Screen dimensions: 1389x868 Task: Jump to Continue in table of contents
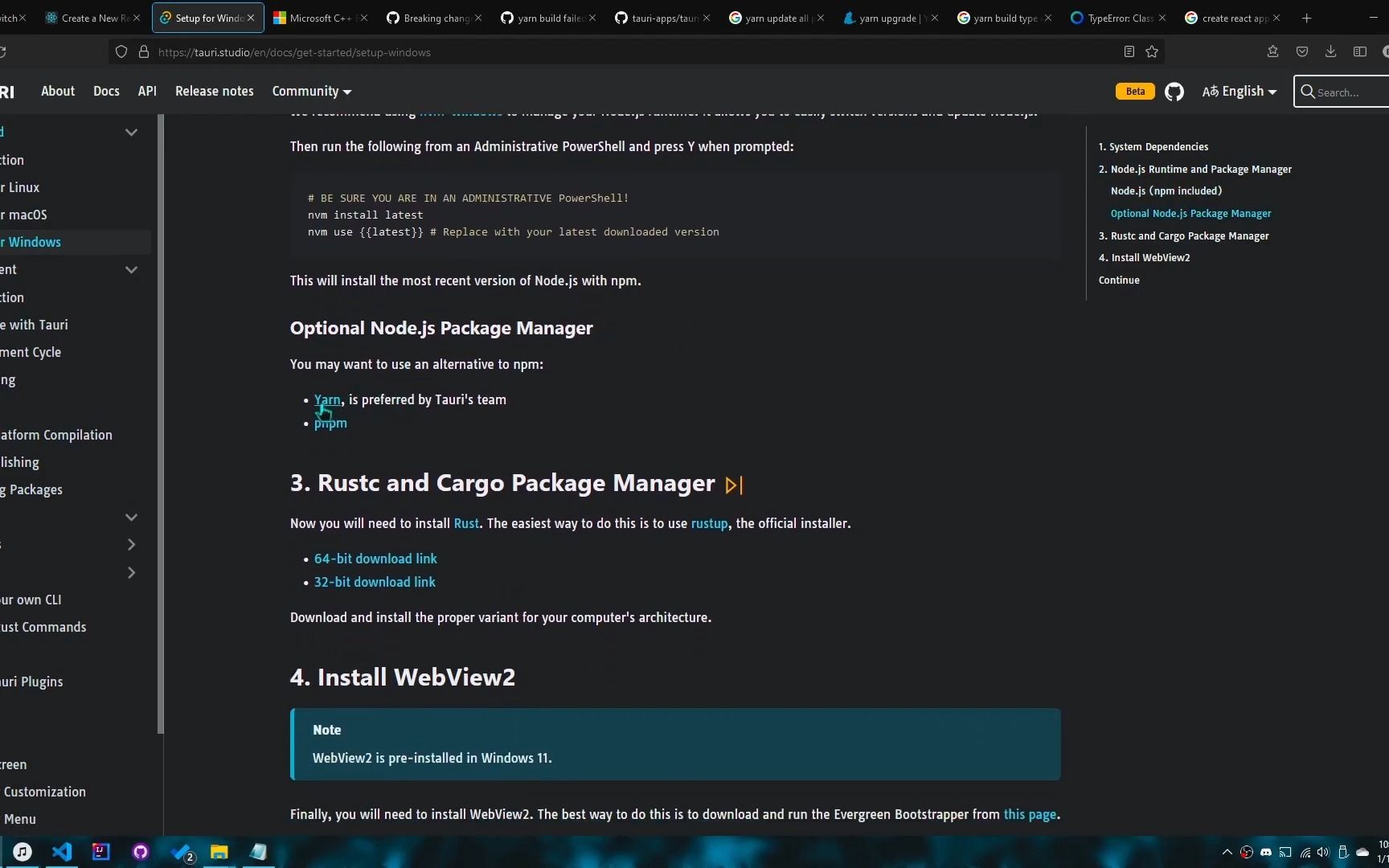point(1119,280)
